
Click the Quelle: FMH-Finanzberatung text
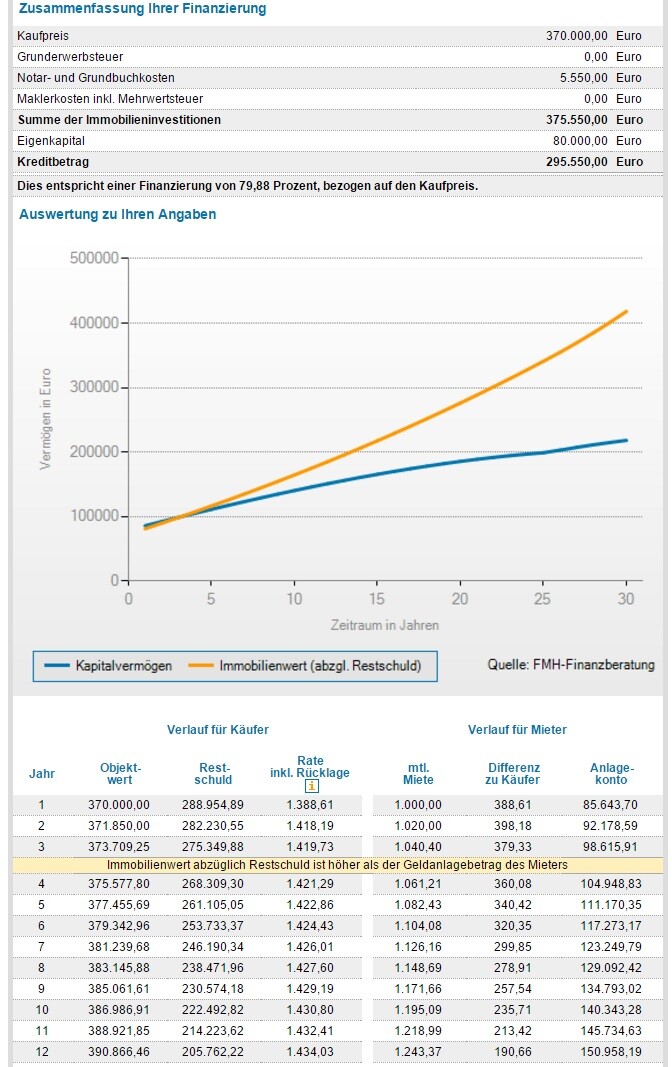point(571,664)
